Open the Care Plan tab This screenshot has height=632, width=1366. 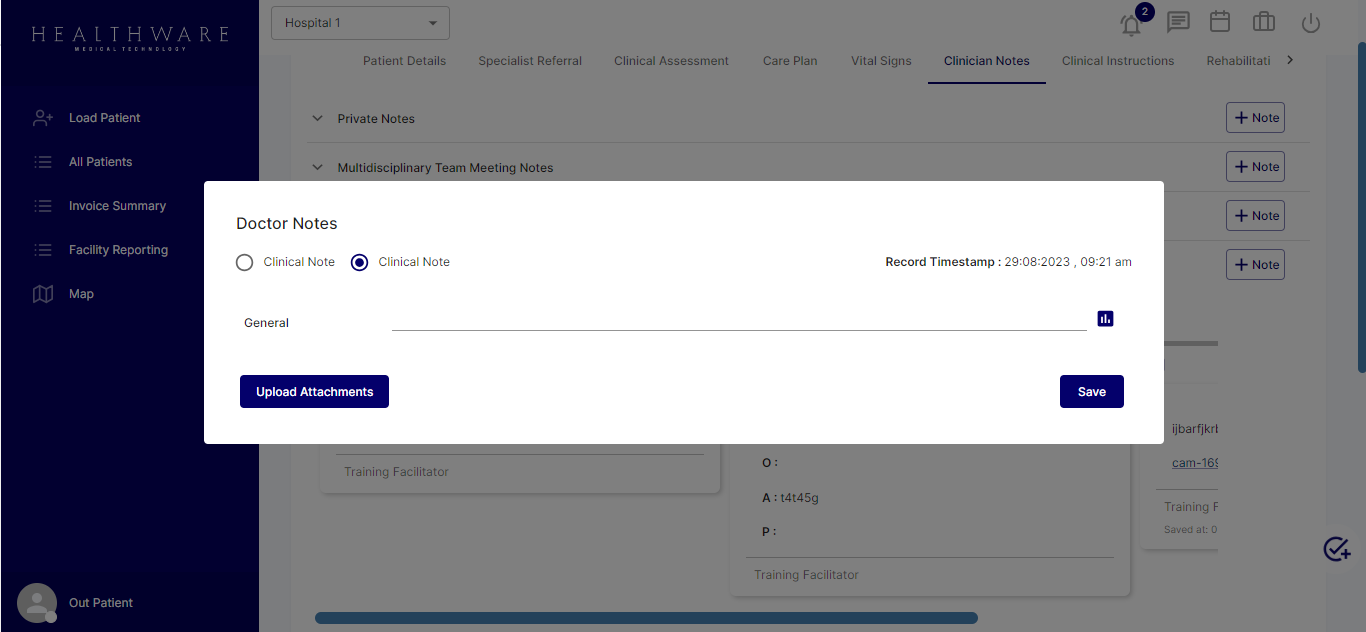click(790, 61)
